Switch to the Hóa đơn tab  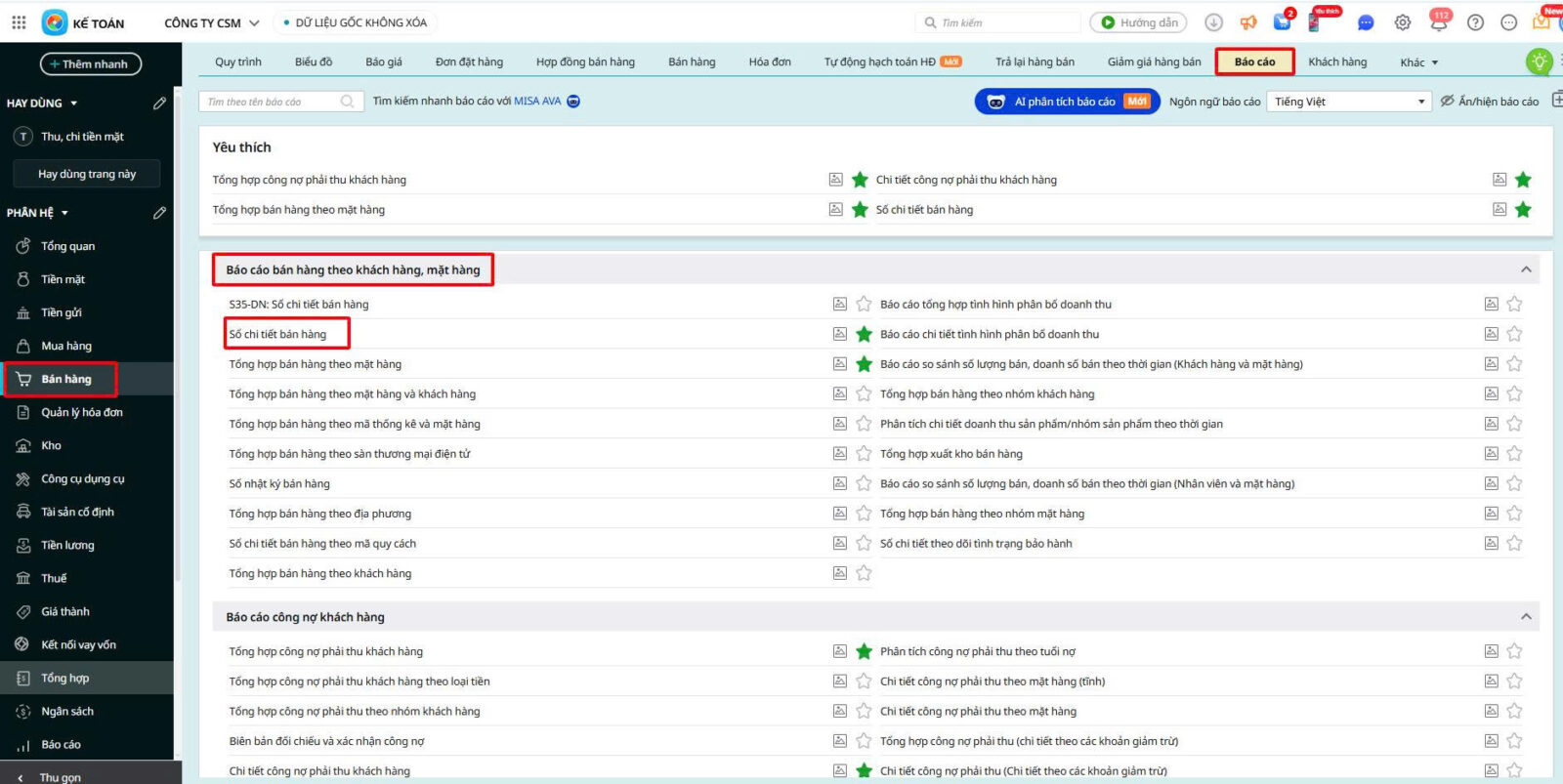pyautogui.click(x=770, y=62)
